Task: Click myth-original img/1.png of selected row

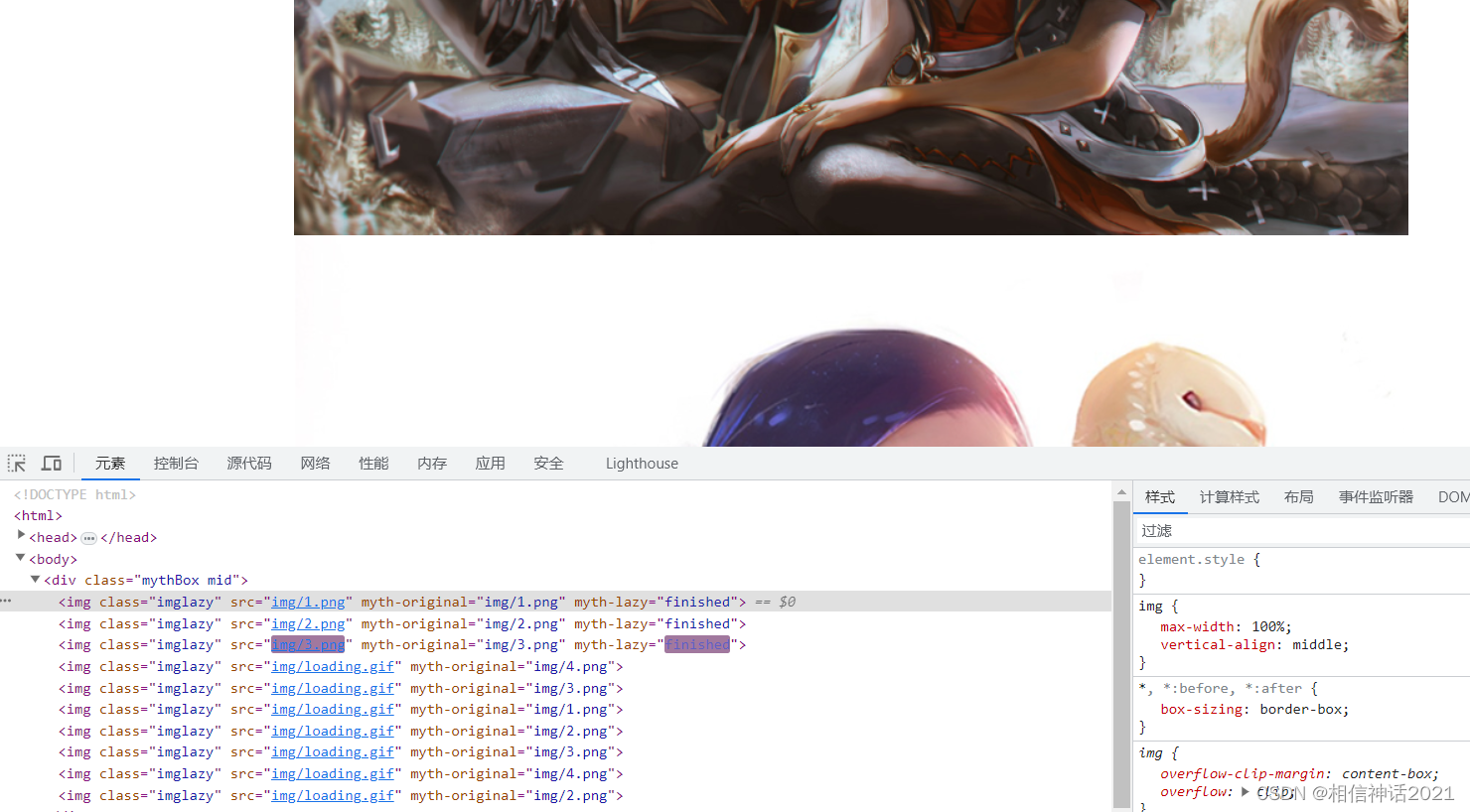Action: [x=521, y=603]
